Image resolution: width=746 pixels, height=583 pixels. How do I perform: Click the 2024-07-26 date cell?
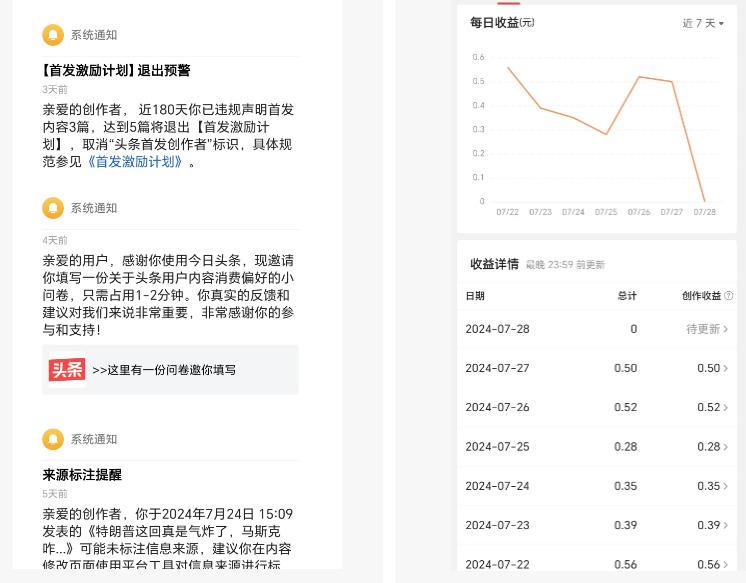[497, 407]
